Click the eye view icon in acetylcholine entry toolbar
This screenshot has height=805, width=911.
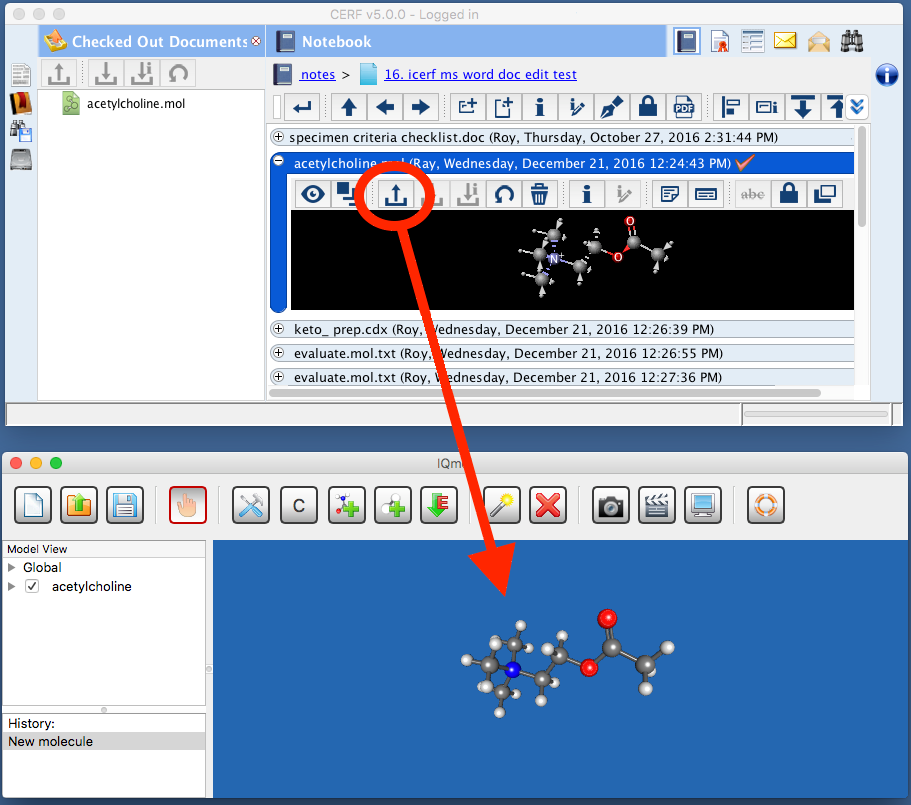(x=313, y=194)
